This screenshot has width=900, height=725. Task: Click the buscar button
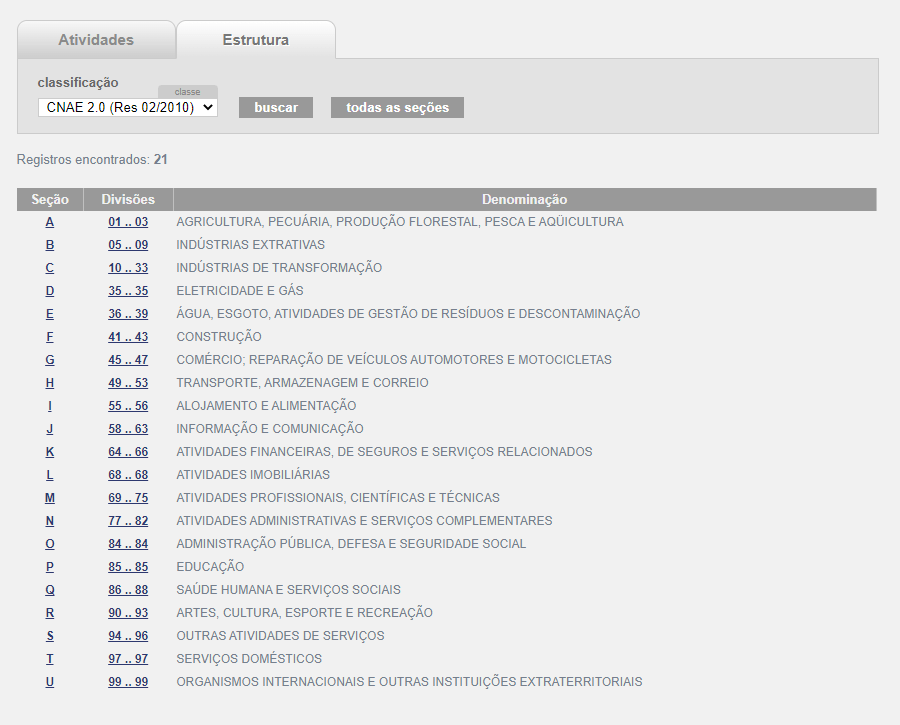pyautogui.click(x=276, y=107)
